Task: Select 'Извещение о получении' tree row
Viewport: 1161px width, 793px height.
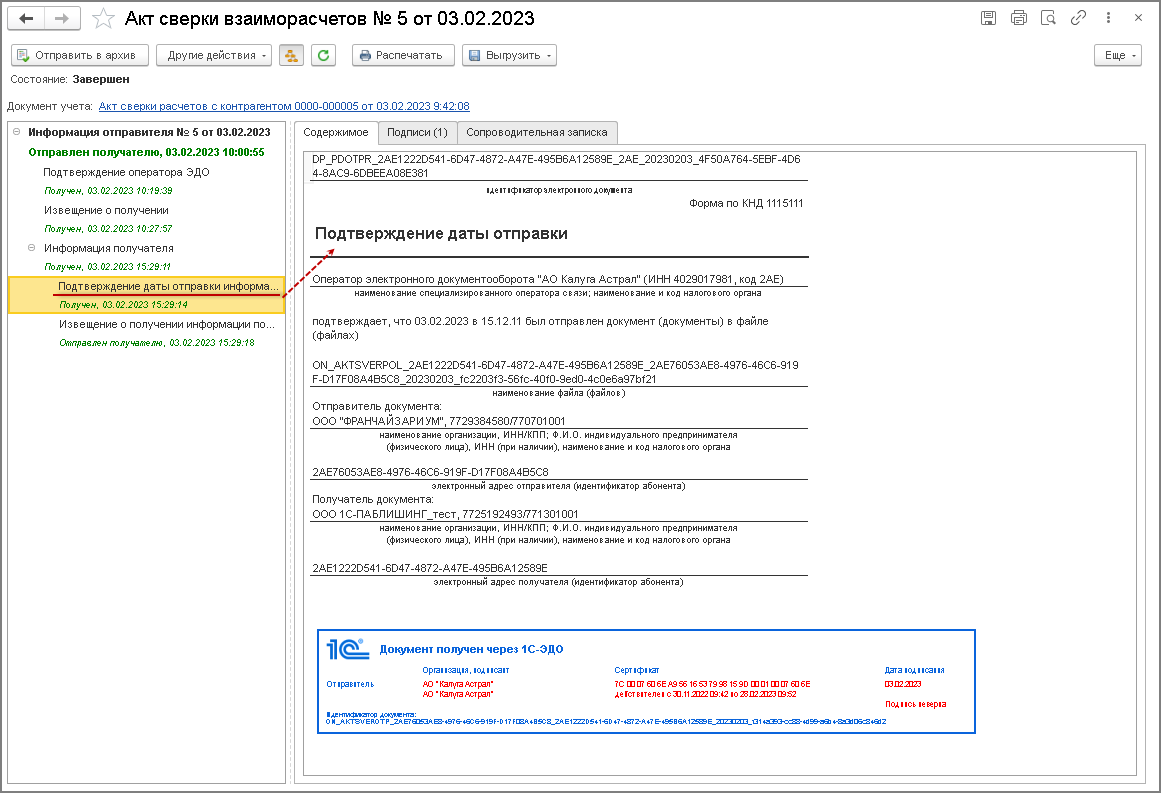Action: pyautogui.click(x=106, y=210)
